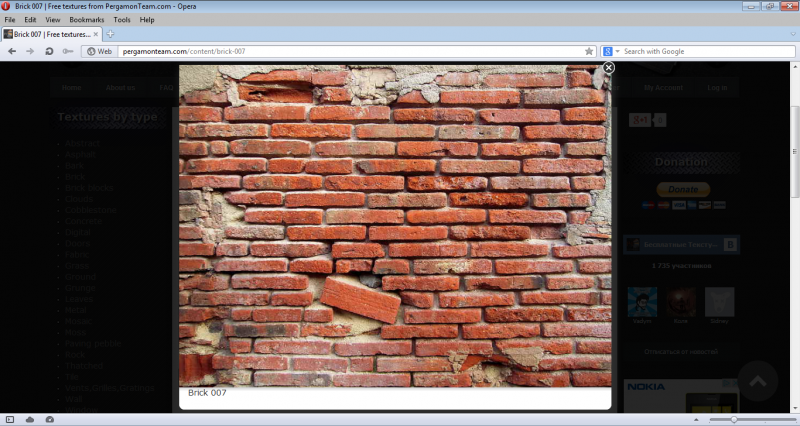
Task: Click the scroll-down arrow of the page scrollbar
Action: coord(795,409)
